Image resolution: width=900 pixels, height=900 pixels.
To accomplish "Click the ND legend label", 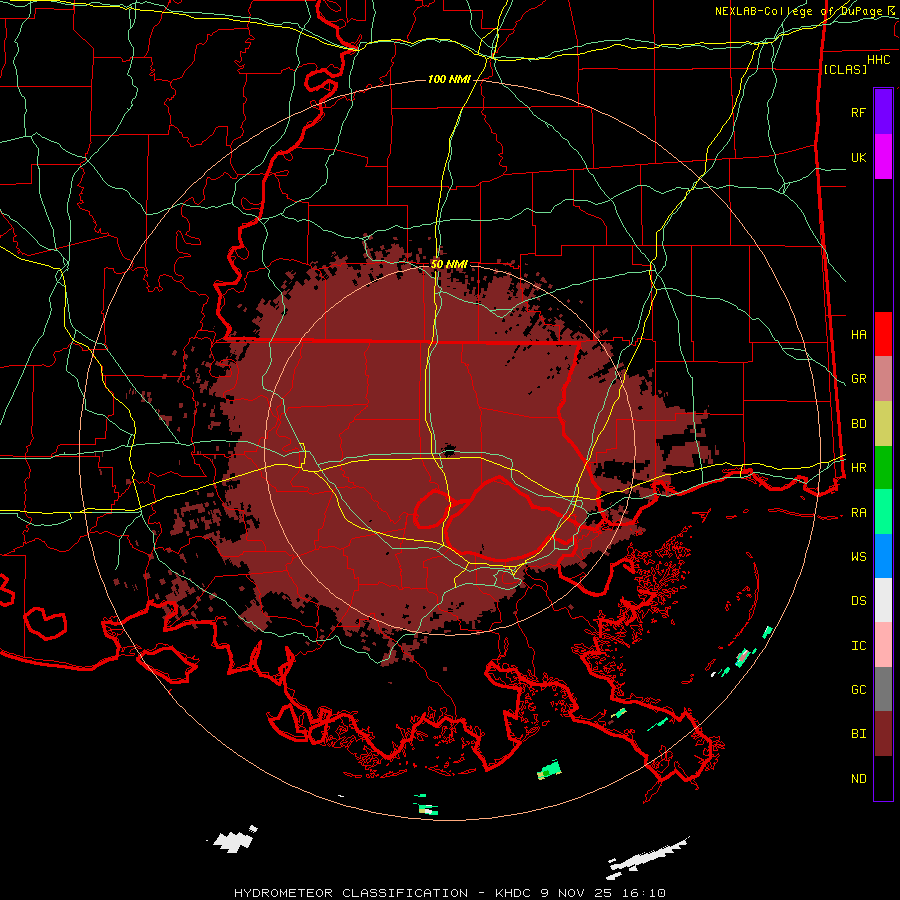I will coord(858,778).
